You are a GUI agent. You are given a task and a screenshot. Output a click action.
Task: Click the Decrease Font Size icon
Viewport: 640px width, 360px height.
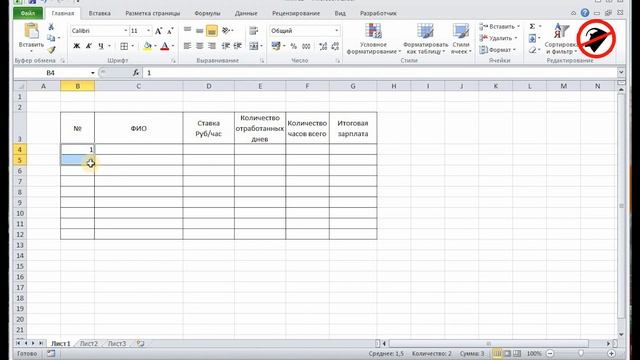tap(170, 31)
